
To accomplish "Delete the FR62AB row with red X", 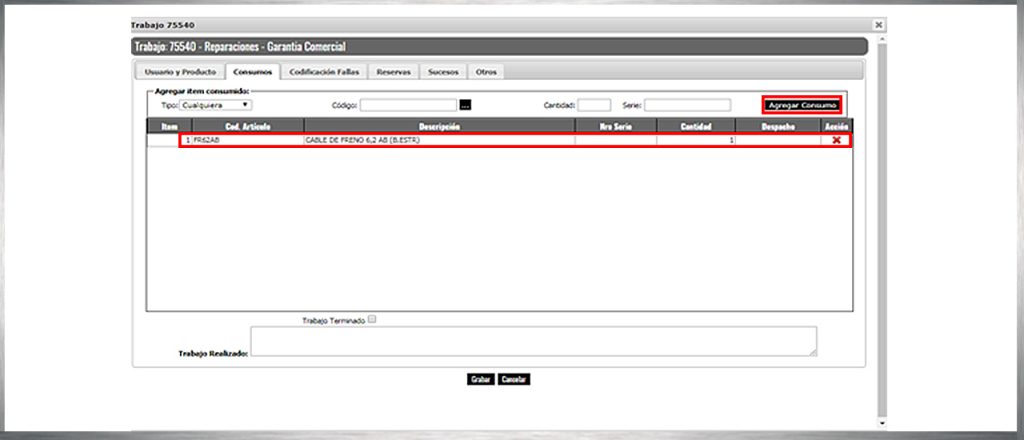I will (x=836, y=141).
